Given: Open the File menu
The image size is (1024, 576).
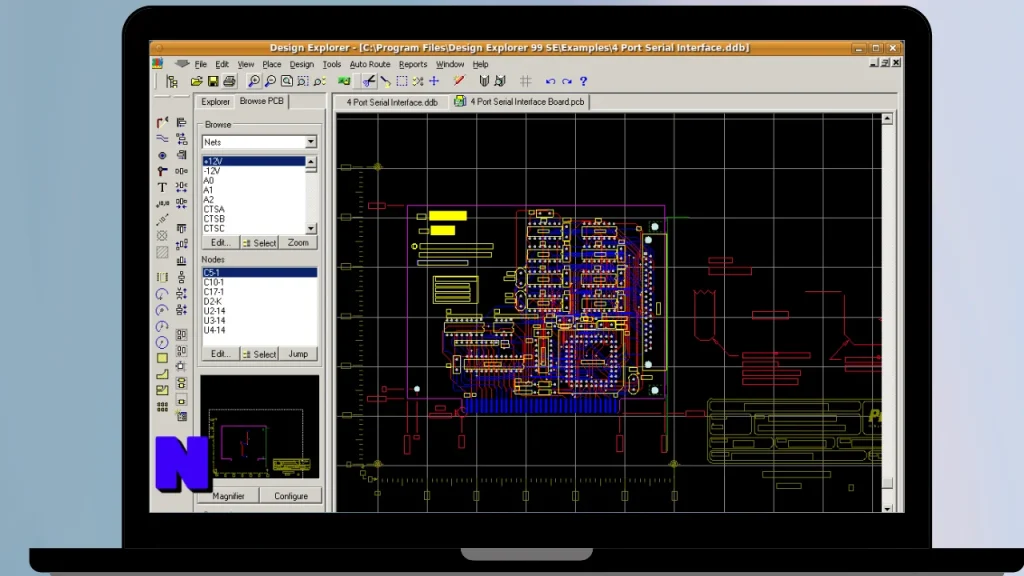Looking at the screenshot, I should (x=200, y=64).
